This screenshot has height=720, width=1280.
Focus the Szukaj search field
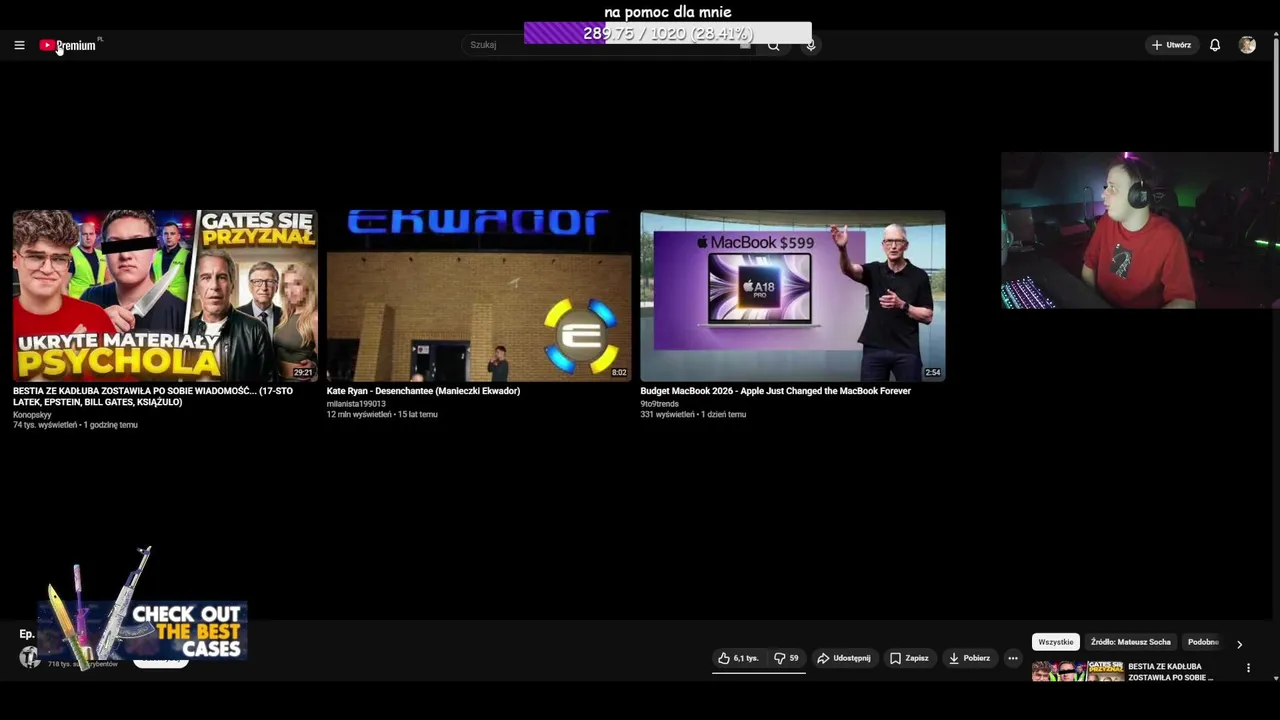[x=608, y=45]
